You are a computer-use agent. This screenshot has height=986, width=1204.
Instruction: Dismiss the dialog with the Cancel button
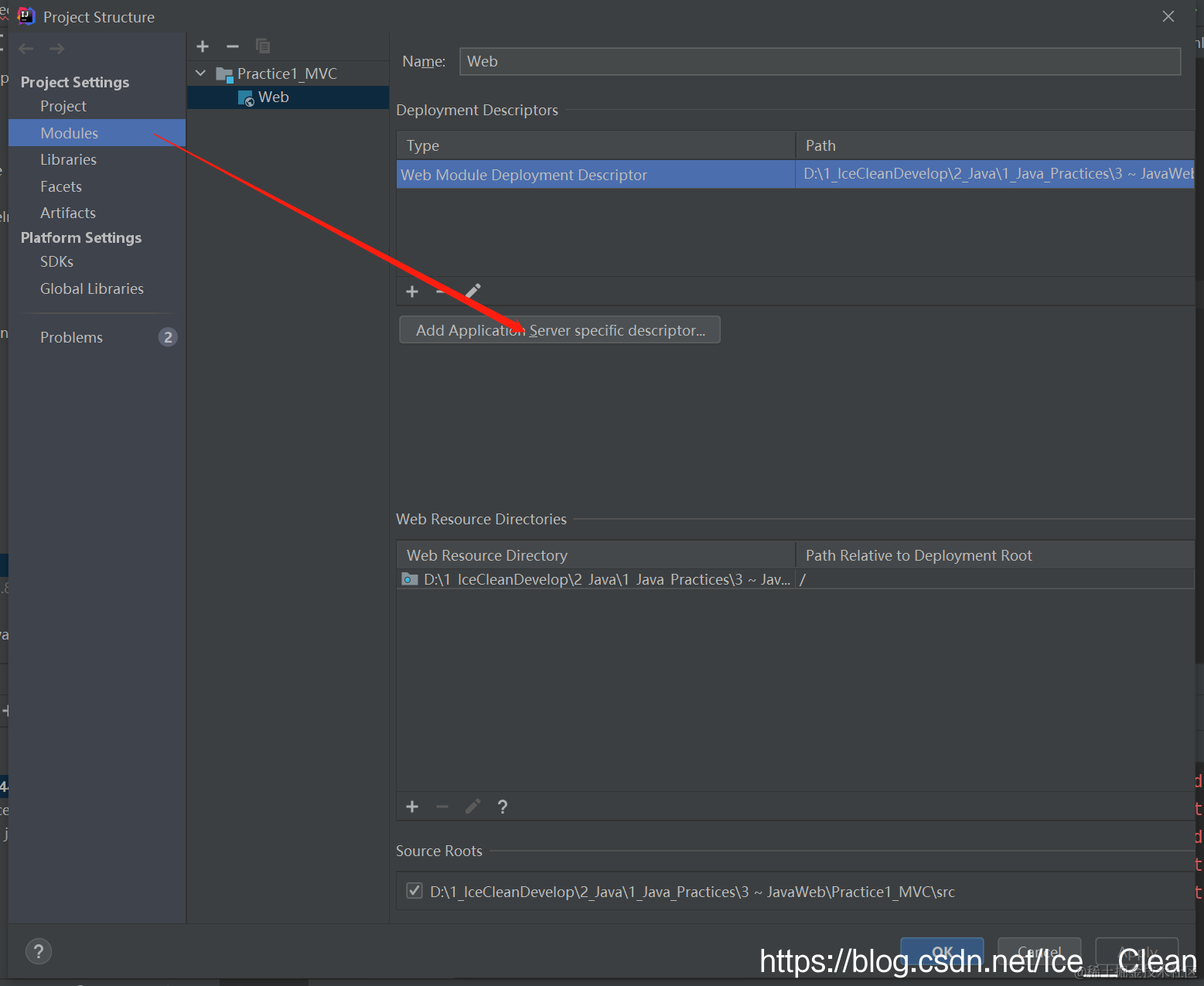[x=1039, y=952]
